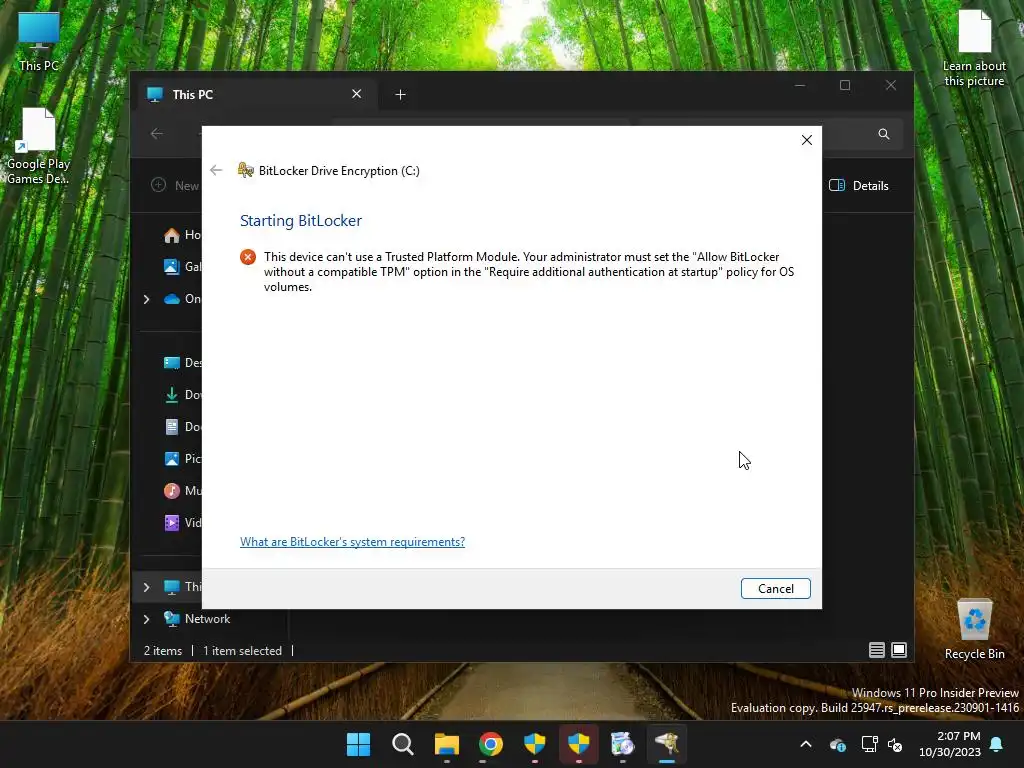Open Pictures folder in sidebar
The height and width of the screenshot is (768, 1024).
tap(182, 458)
